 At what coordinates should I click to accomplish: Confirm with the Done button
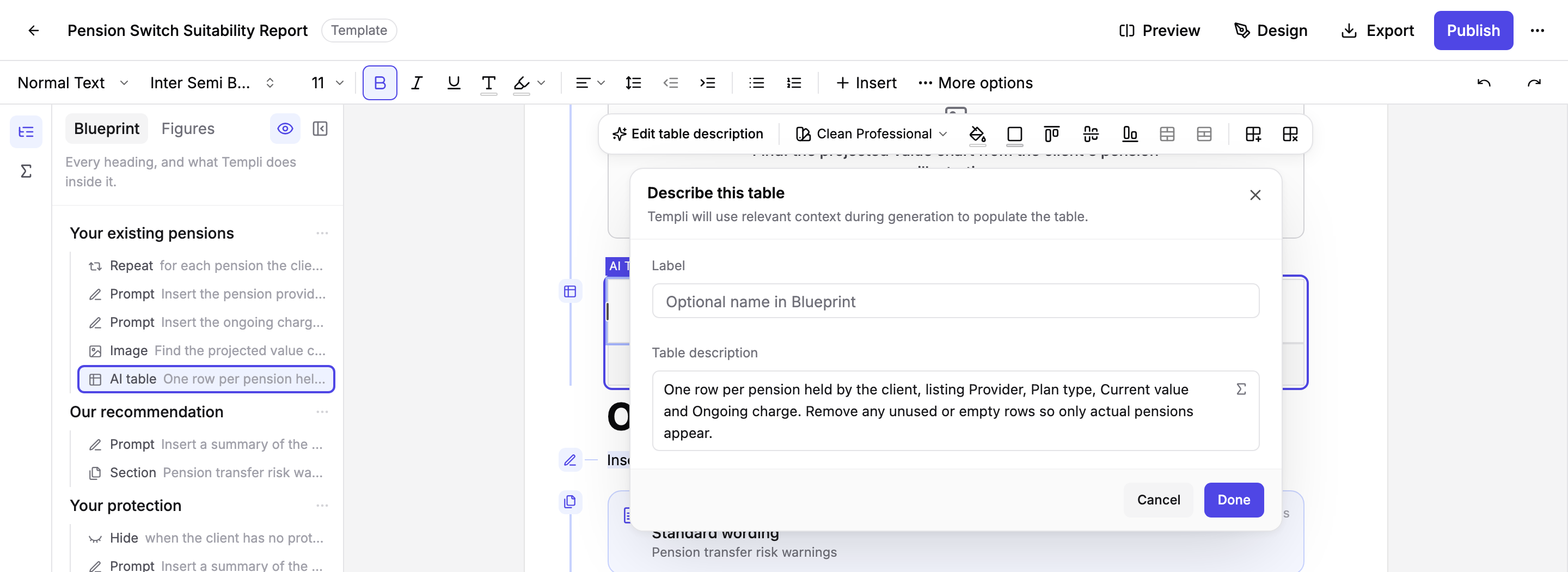1234,500
